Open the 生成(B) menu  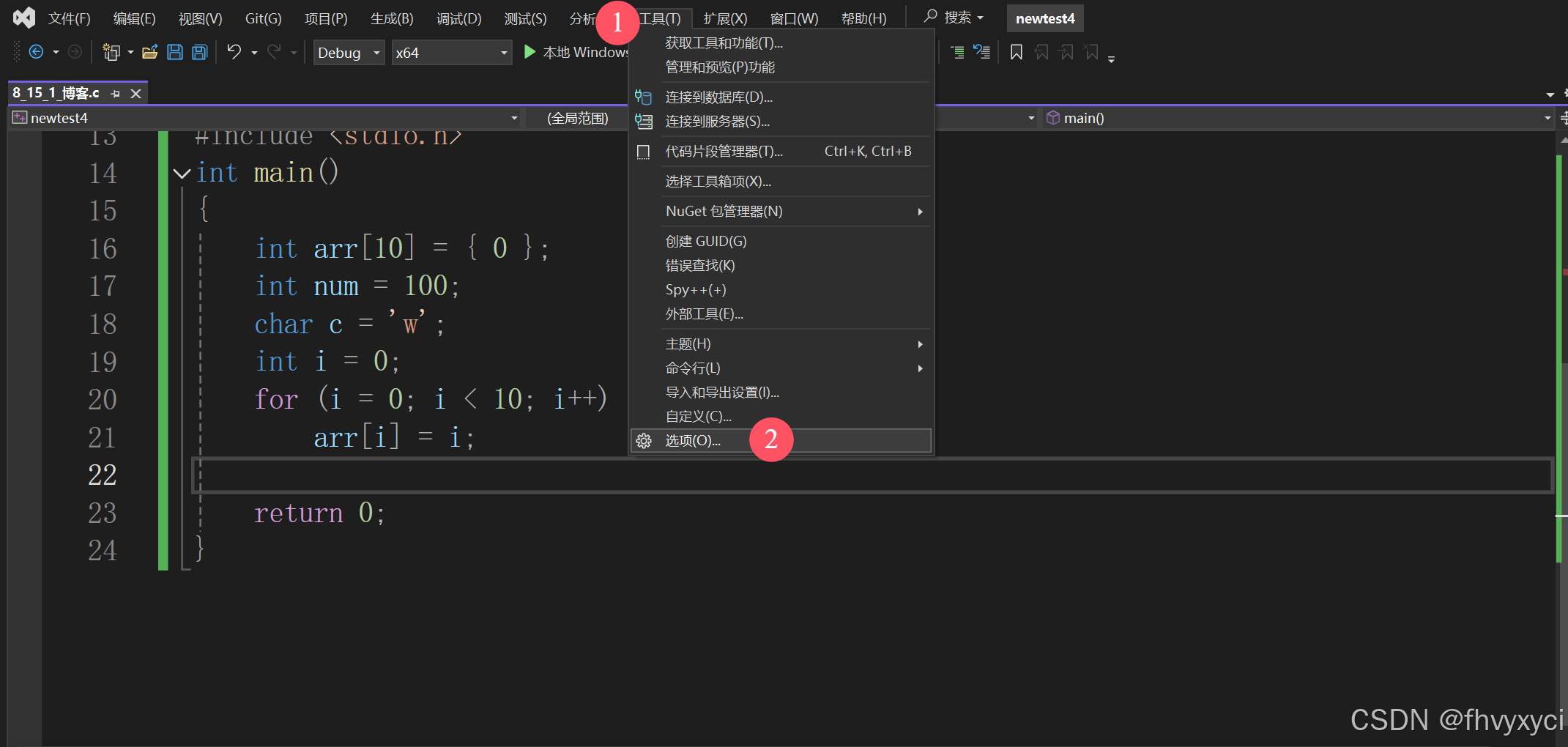coord(392,18)
